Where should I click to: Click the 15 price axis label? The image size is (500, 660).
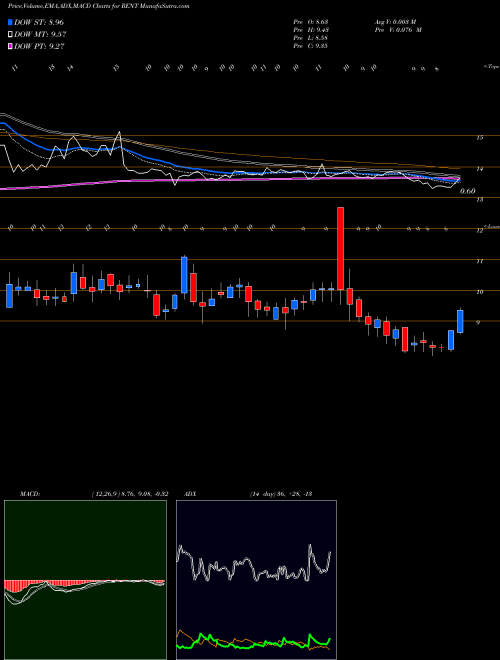(479, 138)
